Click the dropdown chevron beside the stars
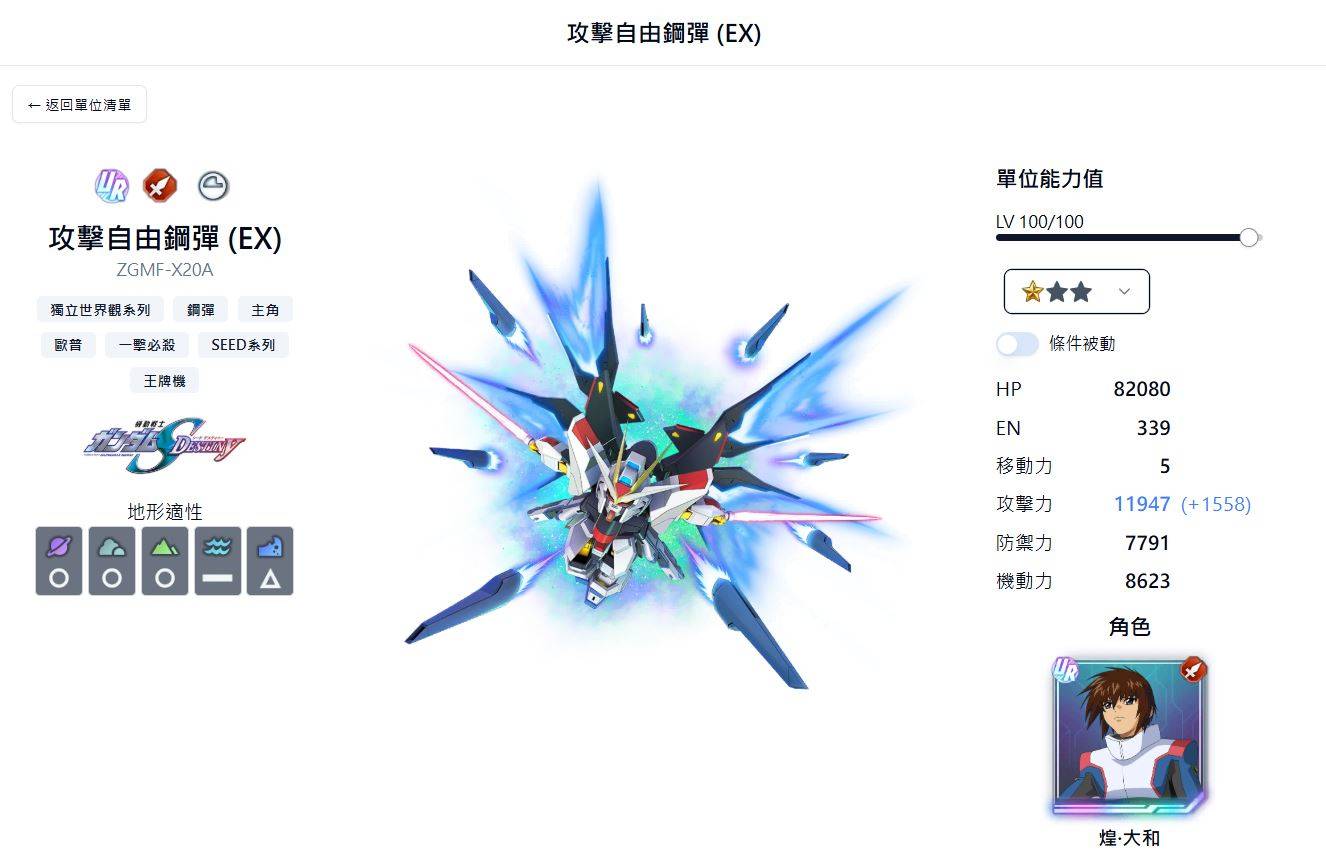Viewport: 1326px width, 860px height. click(1124, 291)
